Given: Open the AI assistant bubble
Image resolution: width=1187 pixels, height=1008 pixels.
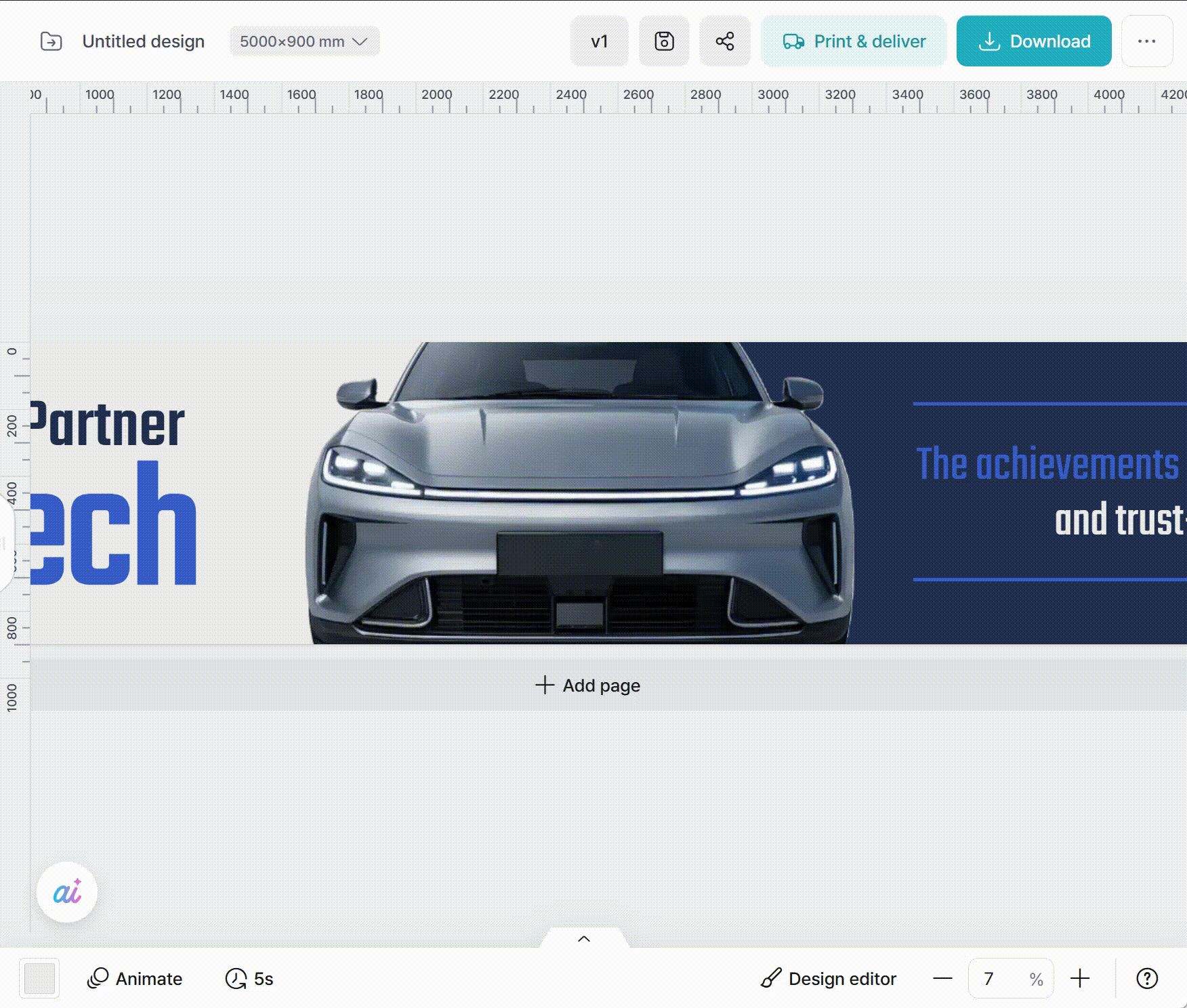Looking at the screenshot, I should 66,893.
